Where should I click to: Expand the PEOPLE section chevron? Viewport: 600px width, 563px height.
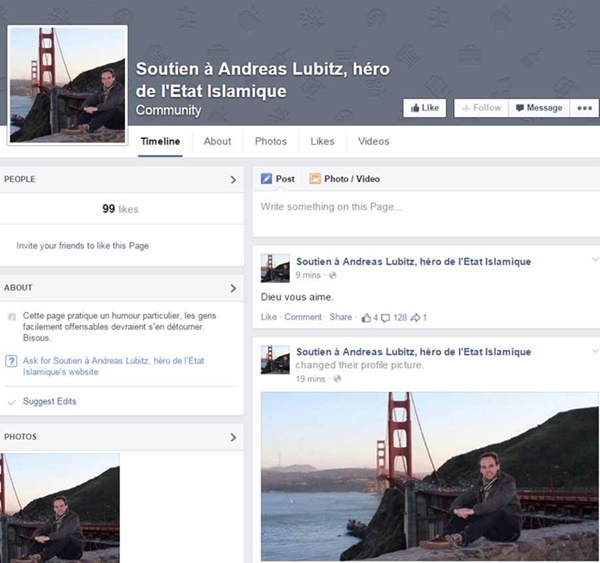233,180
